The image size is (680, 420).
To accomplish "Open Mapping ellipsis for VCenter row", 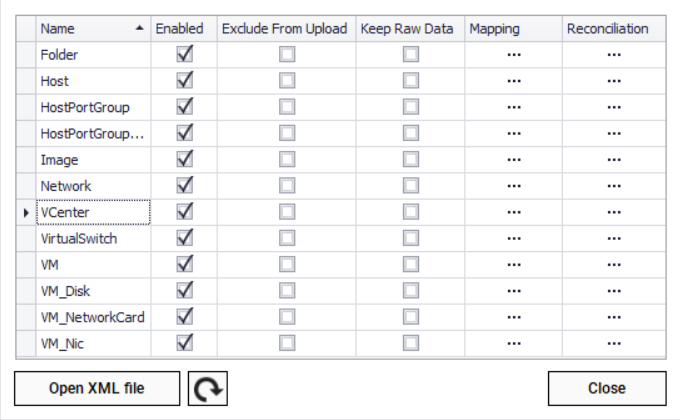I will (514, 212).
